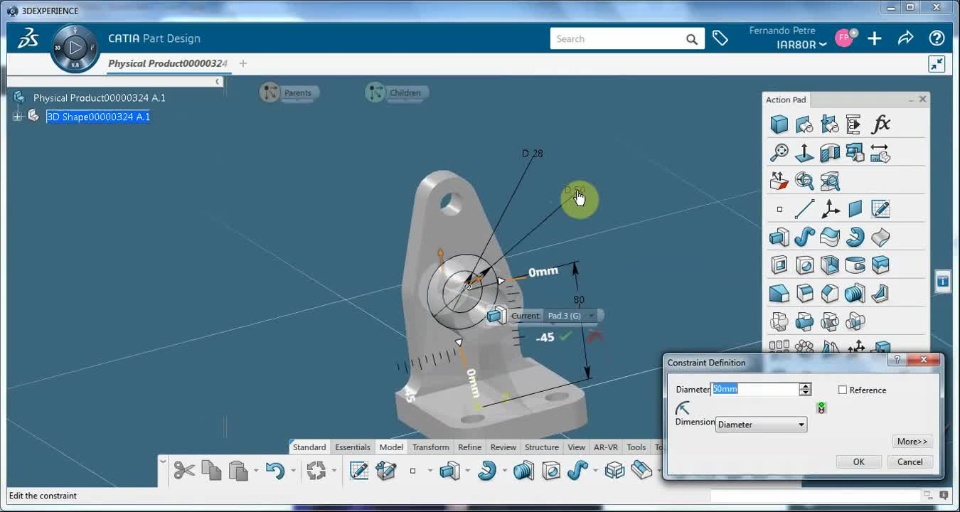Select the Stiffener tool in Action Pad
Image resolution: width=960 pixels, height=512 pixels.
point(880,293)
